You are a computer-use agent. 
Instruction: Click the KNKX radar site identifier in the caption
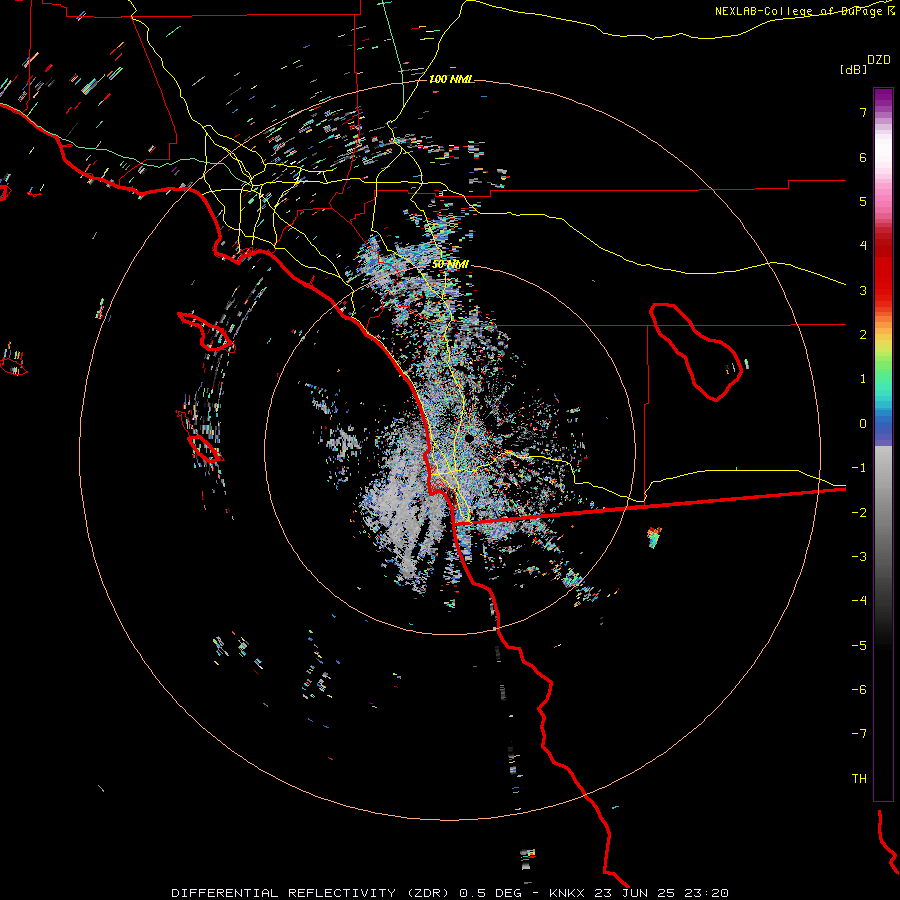567,893
